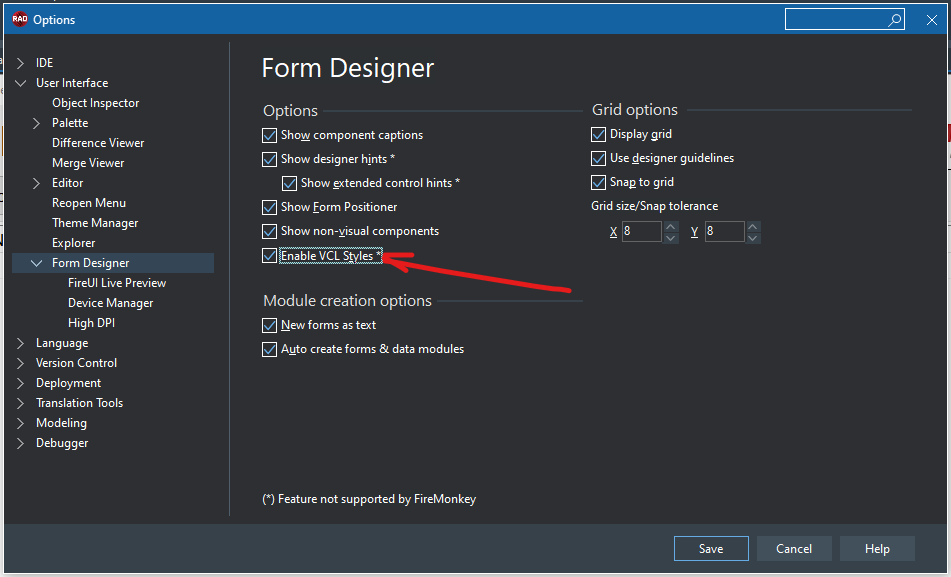This screenshot has width=951, height=577.
Task: Disable the Enable VCL Styles checkbox
Action: tap(269, 255)
